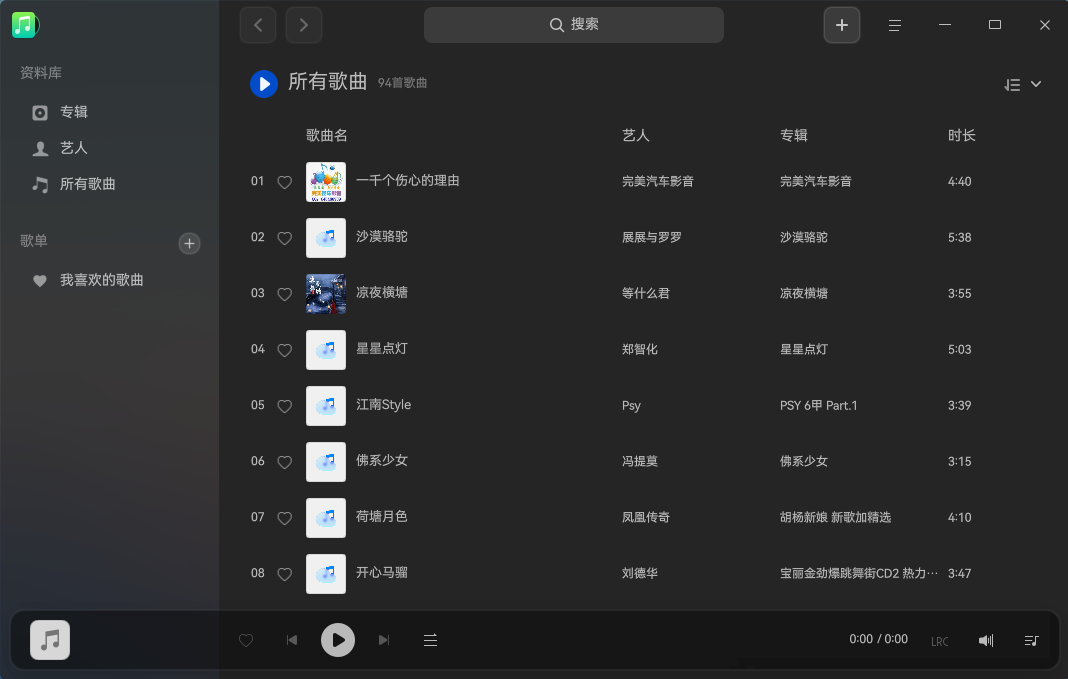Click artist name 凤凰传奇

[x=646, y=518]
